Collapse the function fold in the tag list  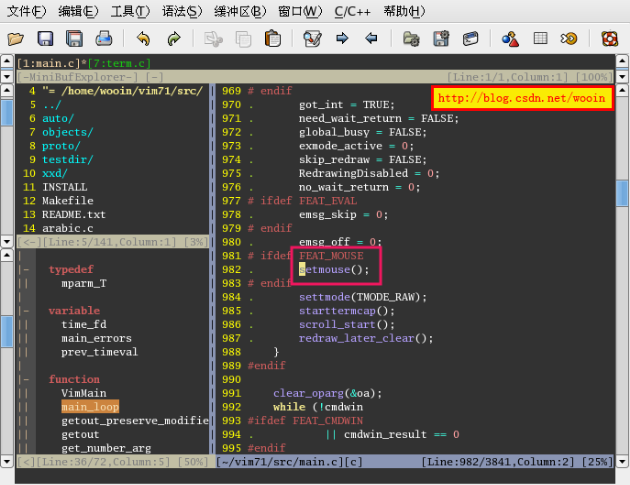(24, 380)
